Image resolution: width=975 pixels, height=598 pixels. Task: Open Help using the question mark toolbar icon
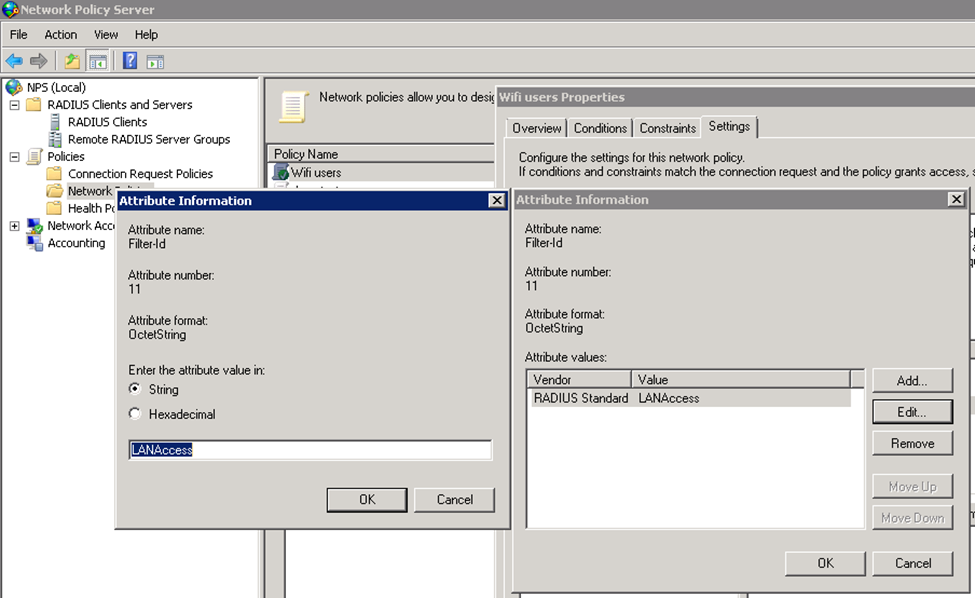pyautogui.click(x=130, y=62)
